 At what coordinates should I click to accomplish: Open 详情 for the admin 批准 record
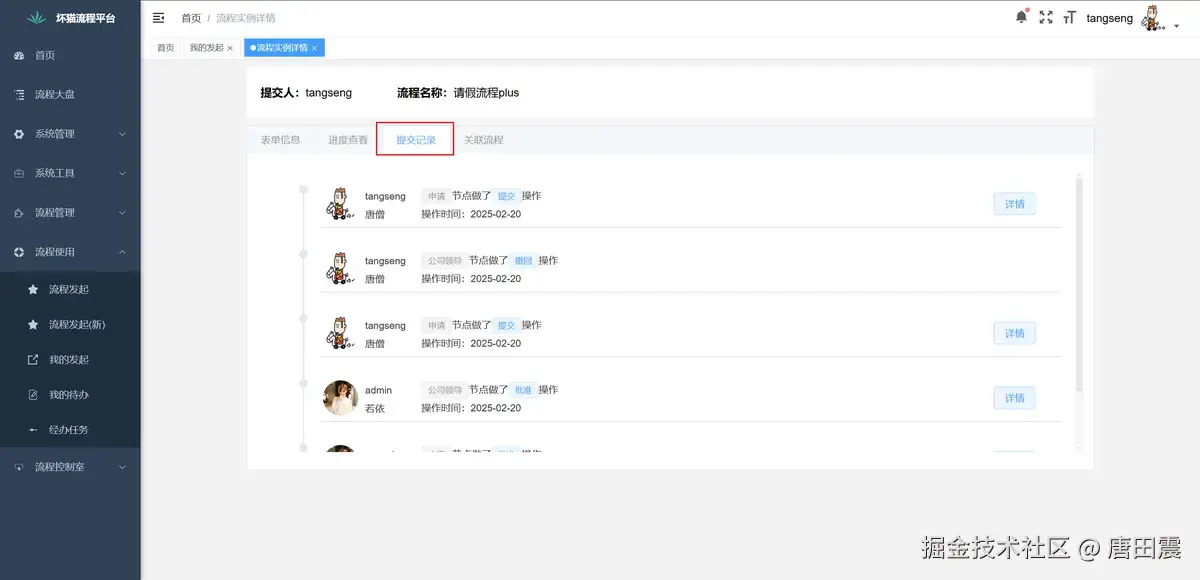(x=1014, y=398)
